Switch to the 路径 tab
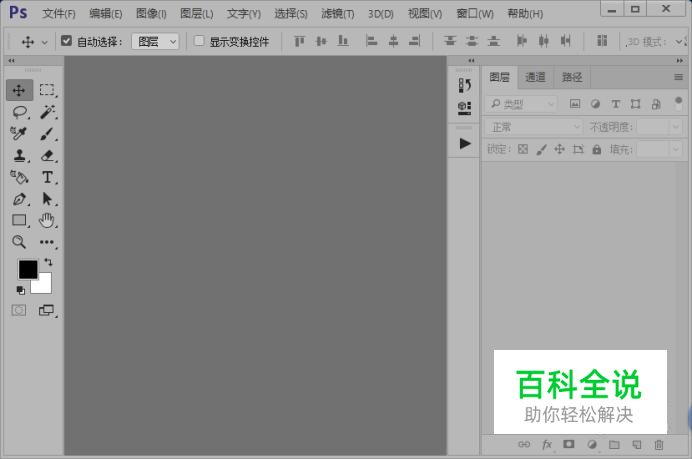The width and height of the screenshot is (692, 459). pyautogui.click(x=572, y=77)
